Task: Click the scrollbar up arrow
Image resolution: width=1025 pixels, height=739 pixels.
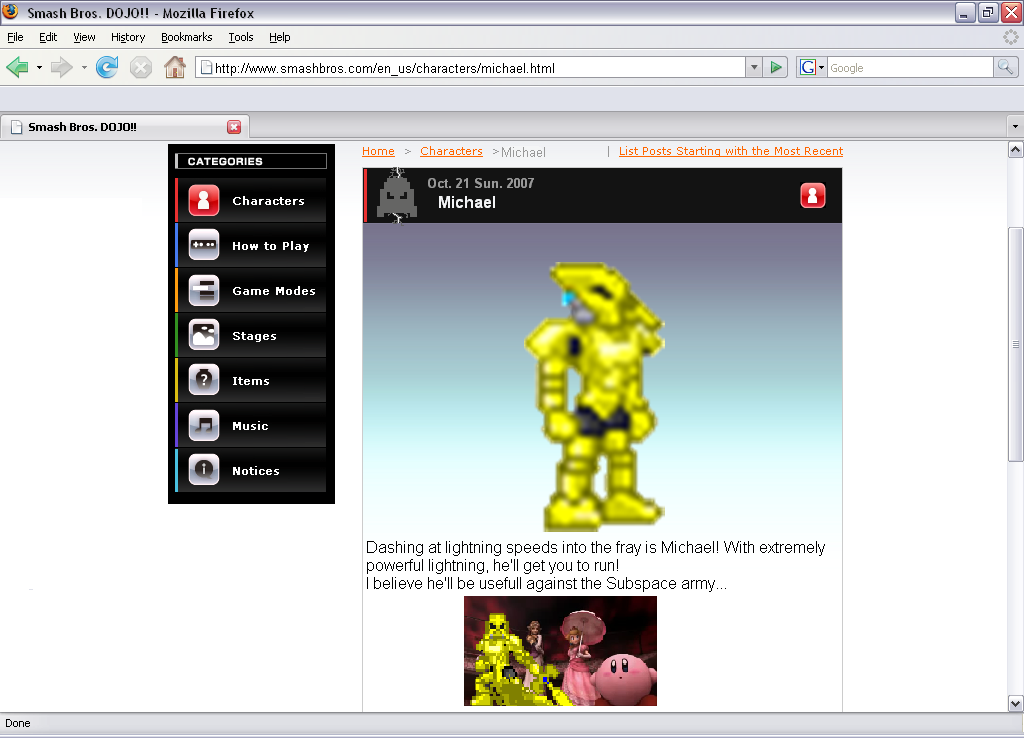Action: pos(1015,150)
